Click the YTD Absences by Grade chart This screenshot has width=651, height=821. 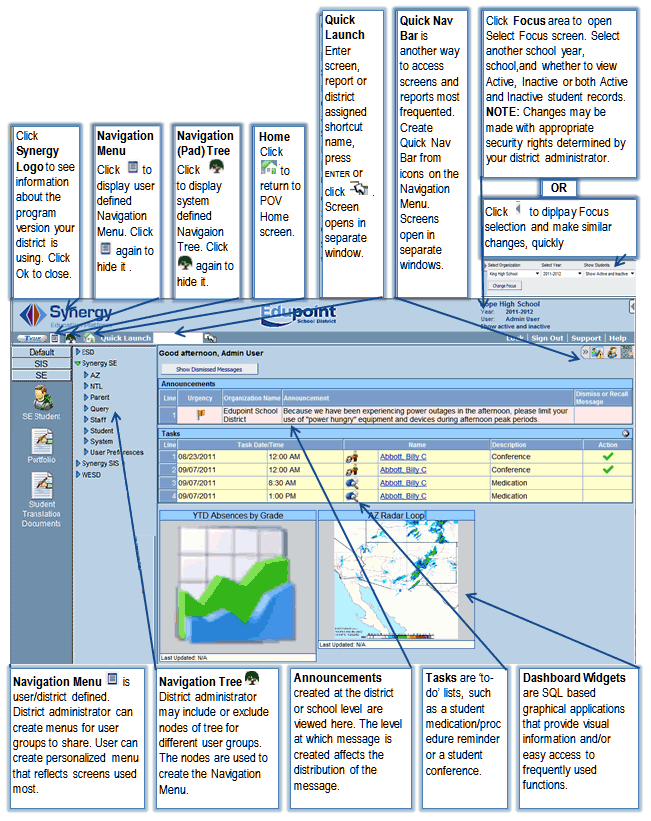pos(238,586)
